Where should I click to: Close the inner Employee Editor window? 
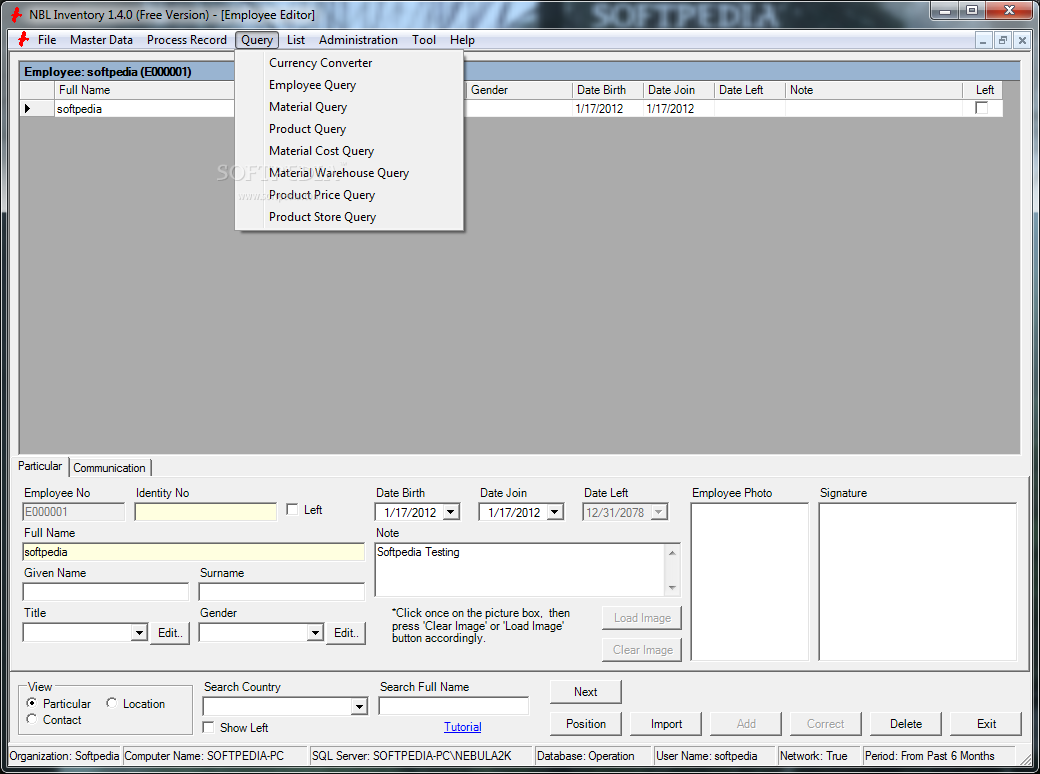pyautogui.click(x=1023, y=40)
